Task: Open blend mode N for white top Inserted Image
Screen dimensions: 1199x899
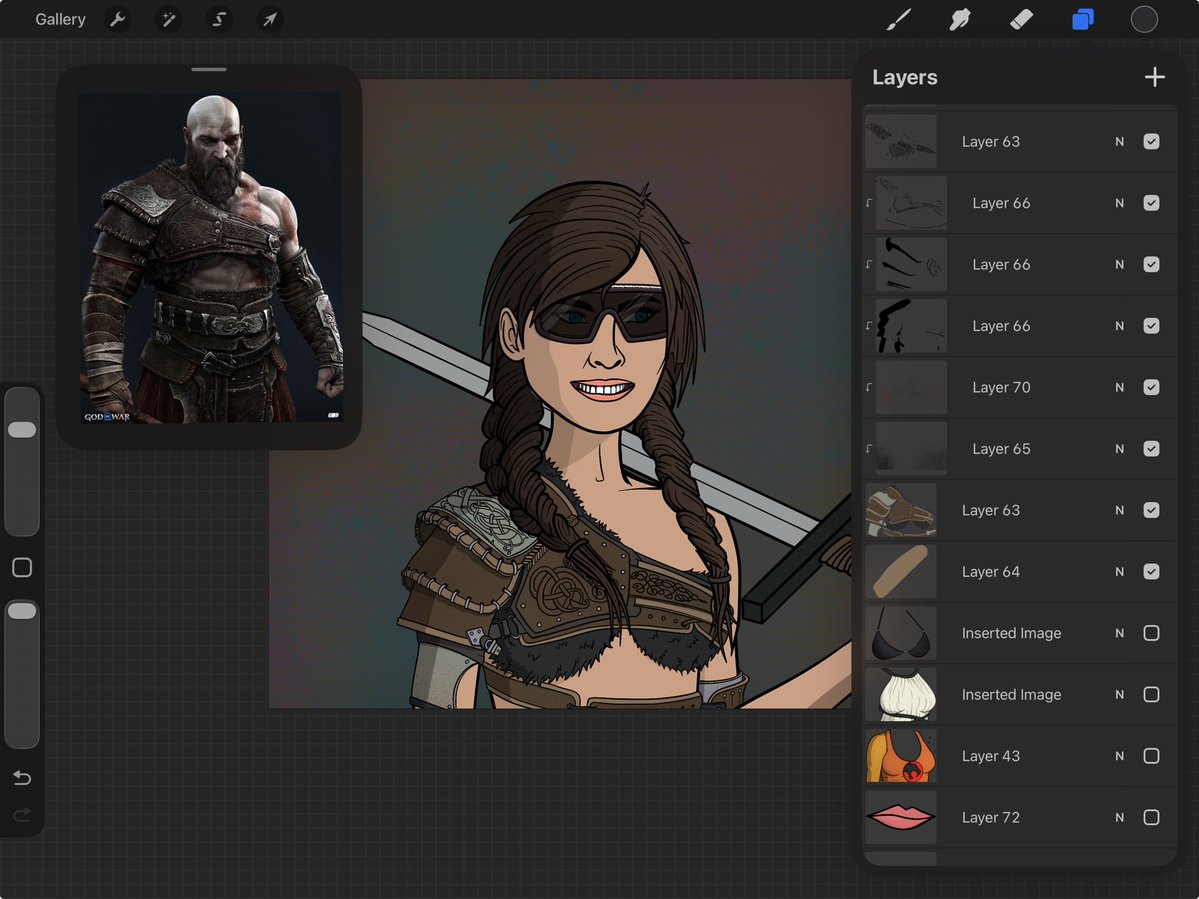Action: 1119,695
